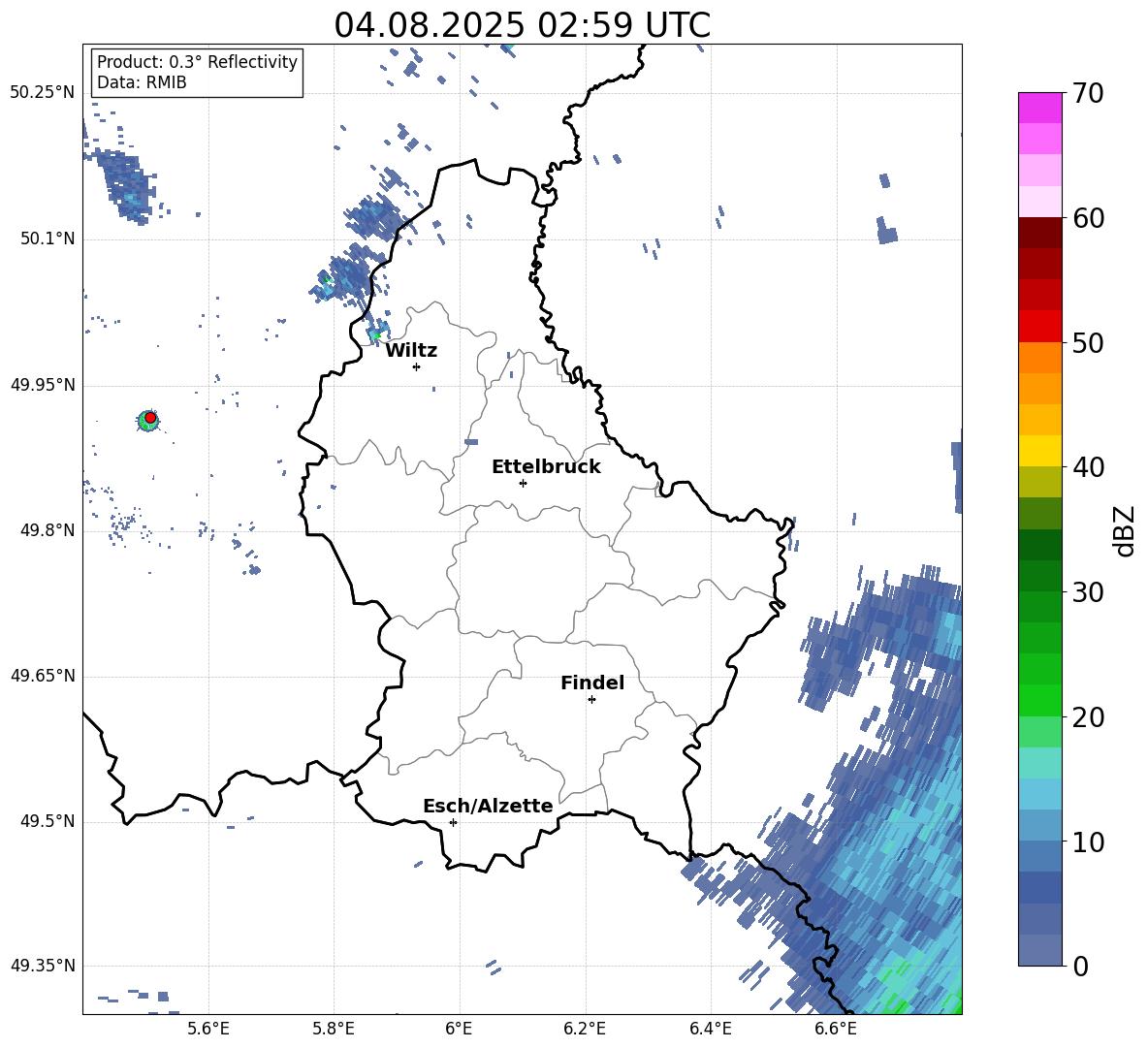Pick the dark maroon band below 60 dBZ
The width and height of the screenshot is (1148, 1048).
(1039, 233)
